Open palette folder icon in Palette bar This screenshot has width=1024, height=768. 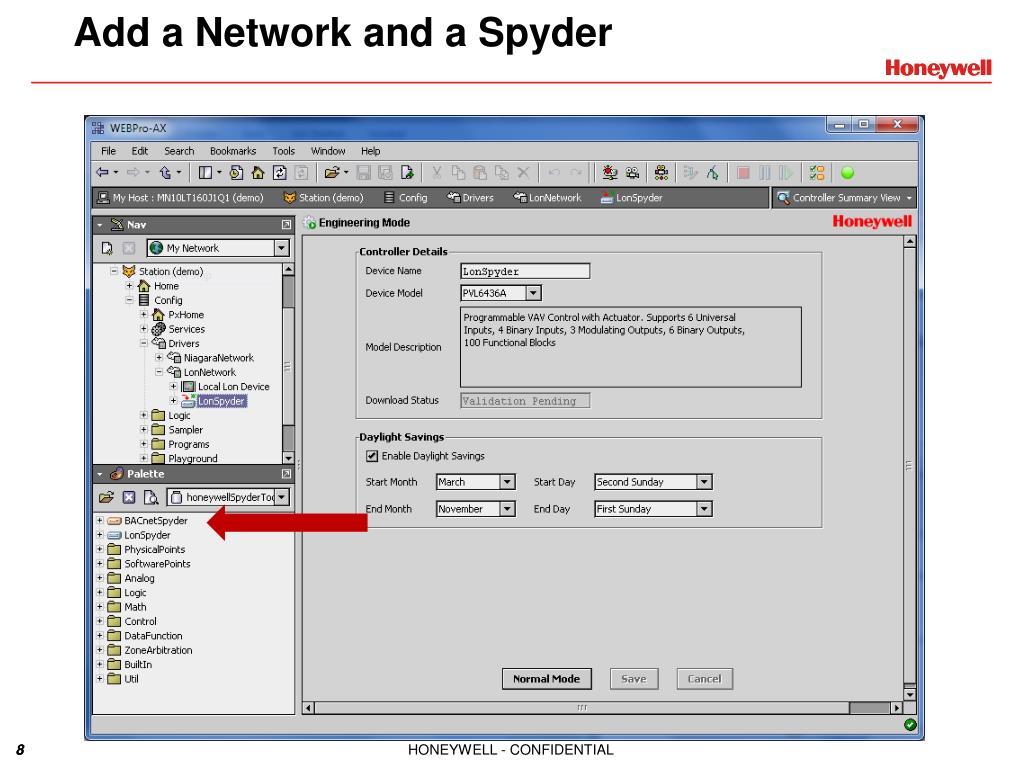click(x=106, y=498)
